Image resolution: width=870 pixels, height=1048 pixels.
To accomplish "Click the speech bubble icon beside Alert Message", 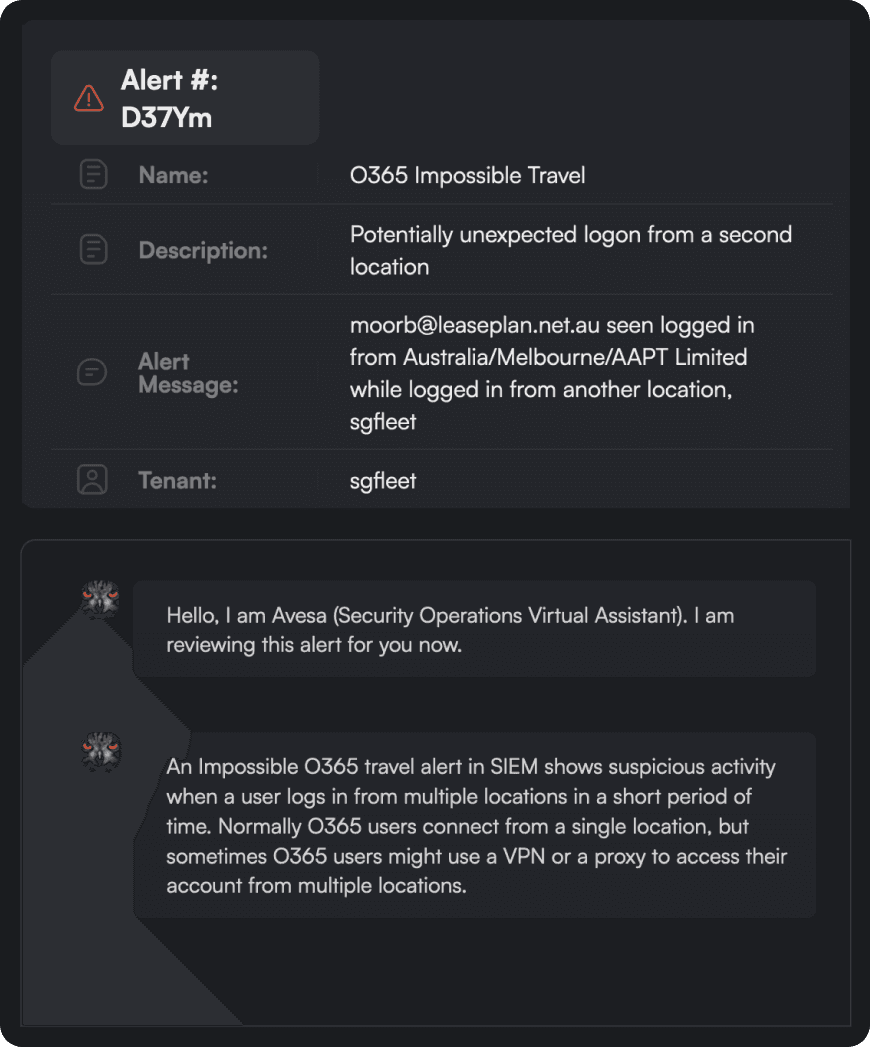I will (92, 372).
